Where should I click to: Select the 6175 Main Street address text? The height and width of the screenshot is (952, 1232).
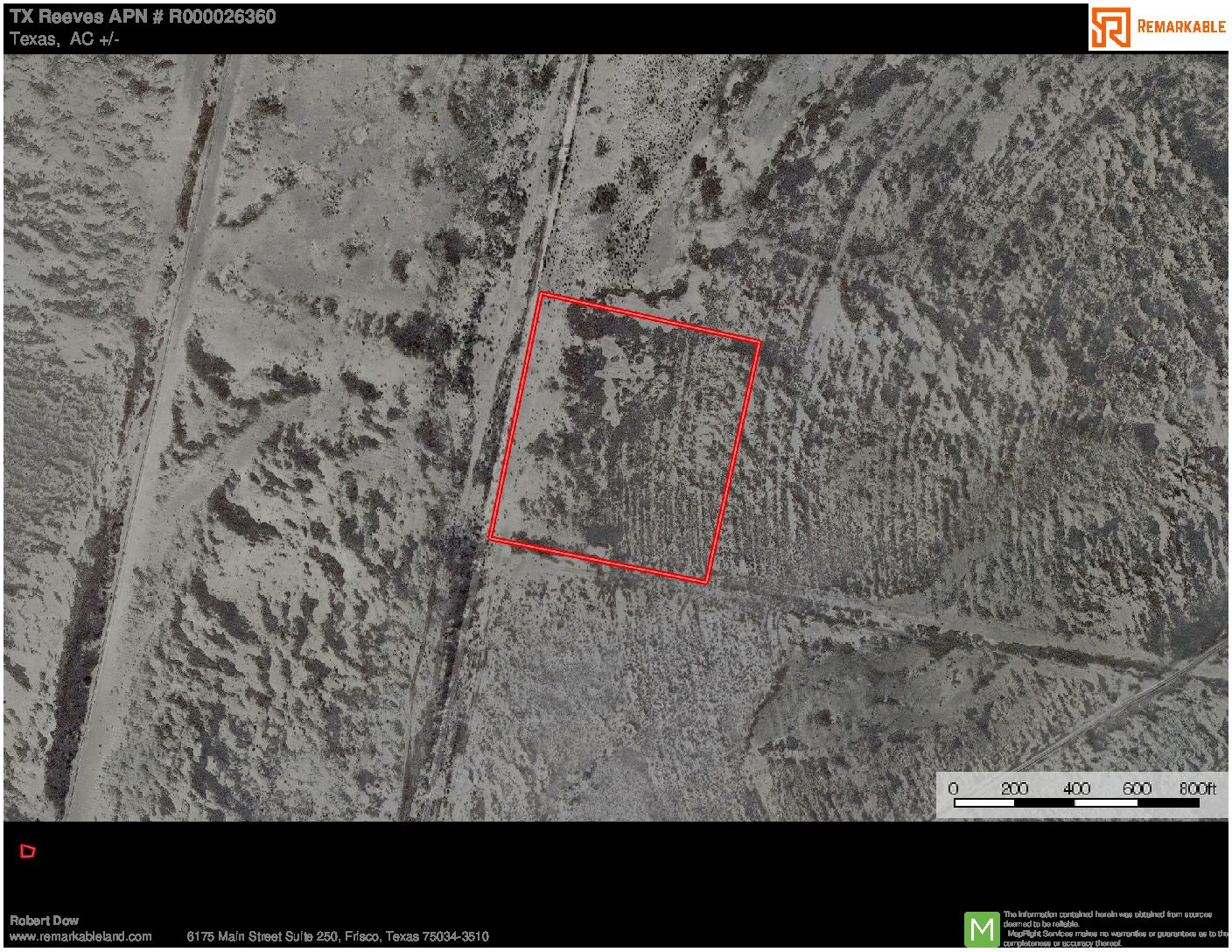pos(337,936)
